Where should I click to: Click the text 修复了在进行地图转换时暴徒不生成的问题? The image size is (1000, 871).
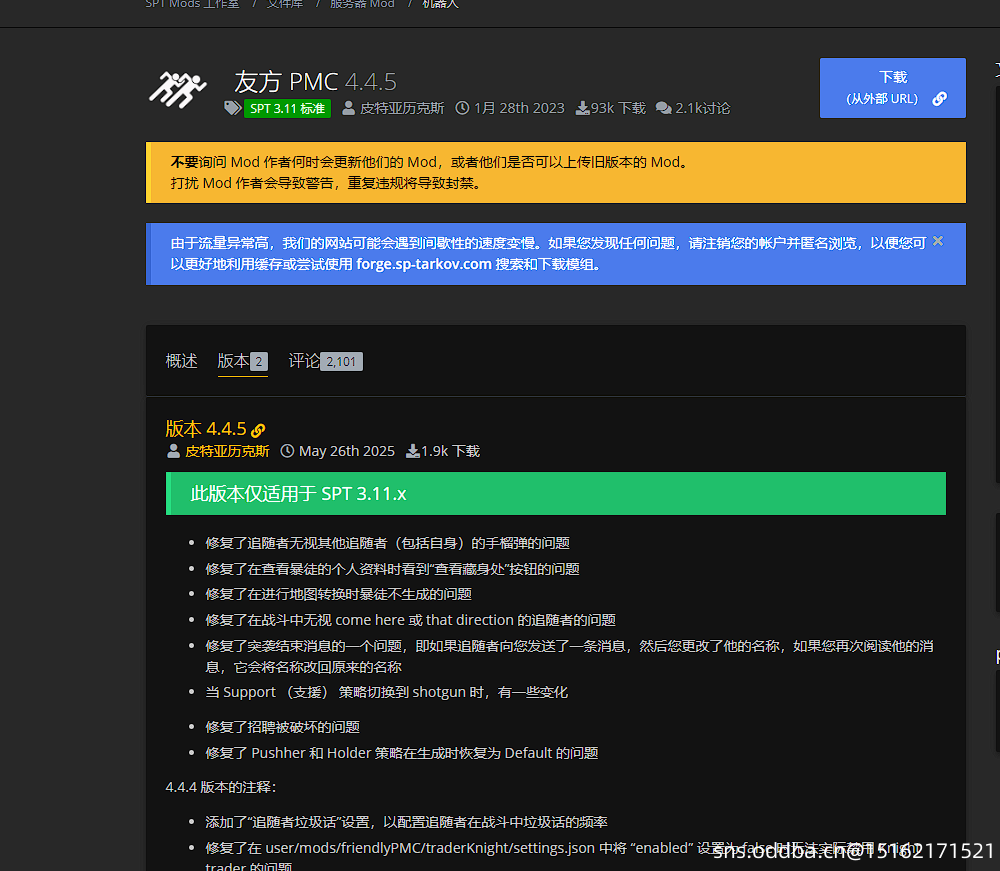(339, 594)
